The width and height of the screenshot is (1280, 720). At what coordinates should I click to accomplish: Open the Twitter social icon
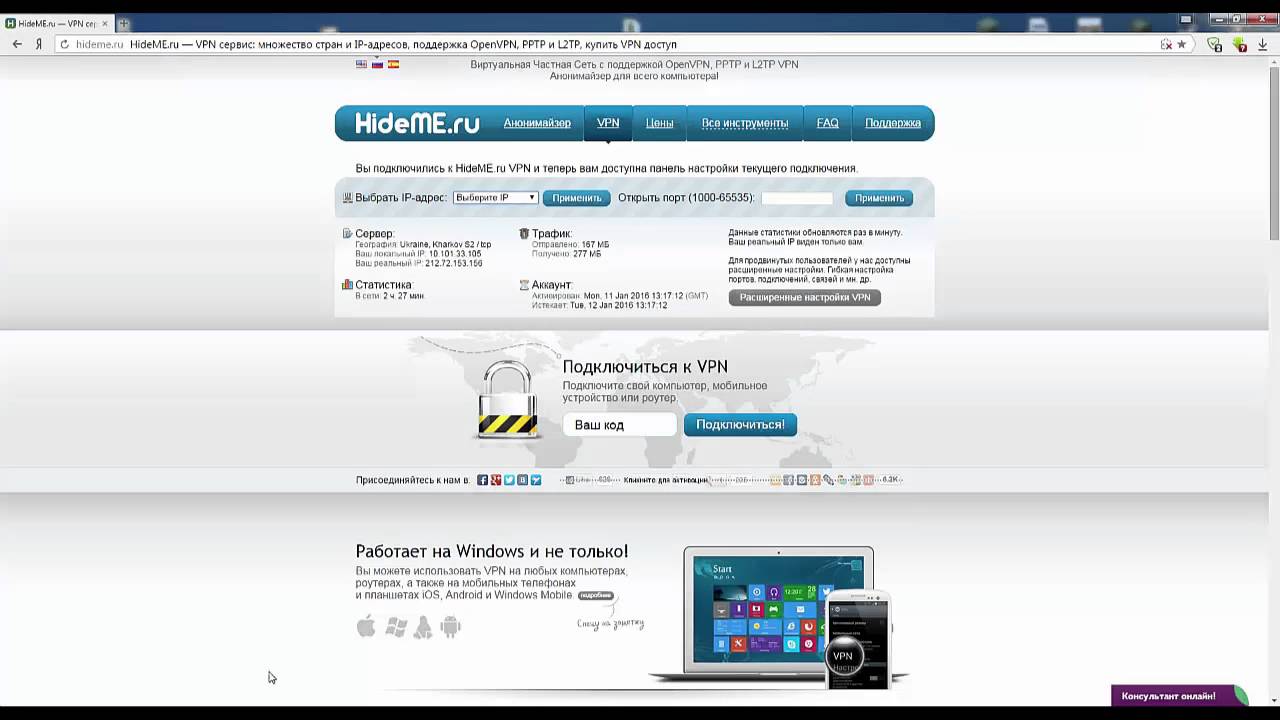click(x=509, y=480)
